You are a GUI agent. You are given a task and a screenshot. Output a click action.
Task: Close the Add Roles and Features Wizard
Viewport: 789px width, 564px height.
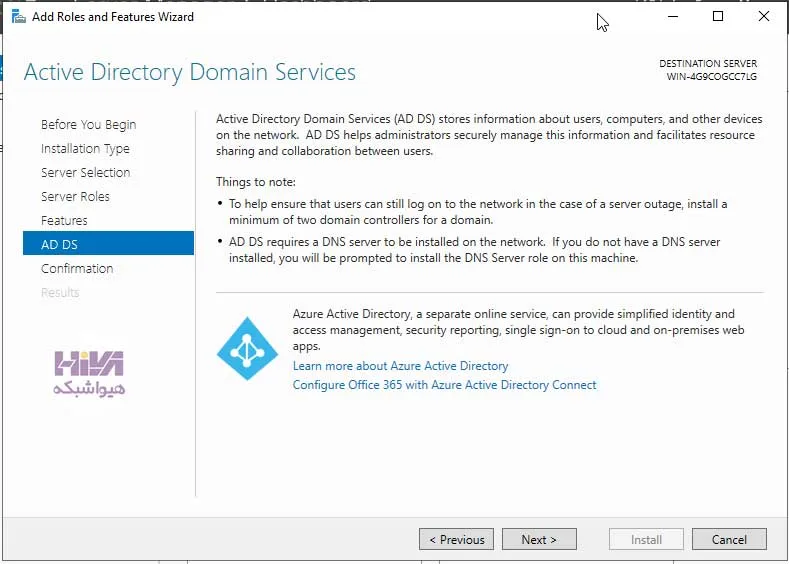click(x=763, y=17)
